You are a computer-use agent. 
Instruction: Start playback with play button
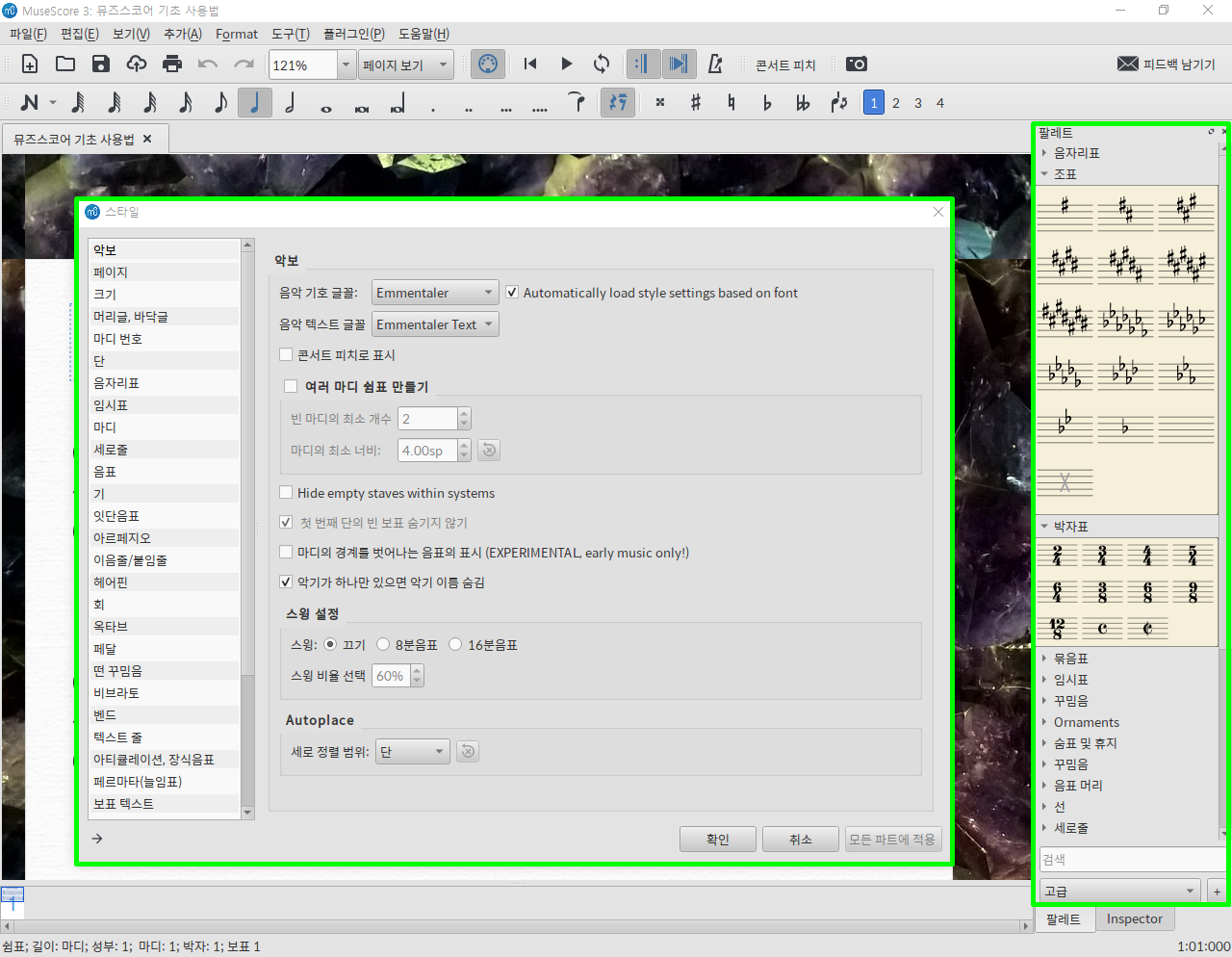coord(566,65)
